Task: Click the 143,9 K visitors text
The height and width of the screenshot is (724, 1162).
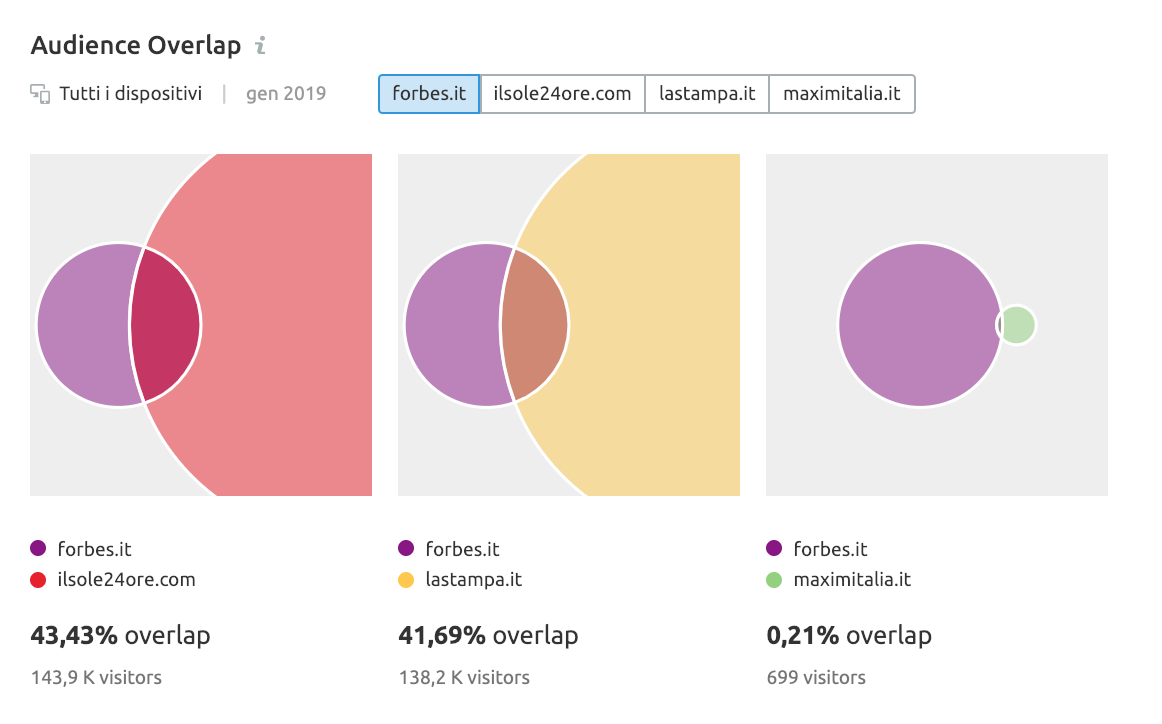Action: [x=96, y=678]
